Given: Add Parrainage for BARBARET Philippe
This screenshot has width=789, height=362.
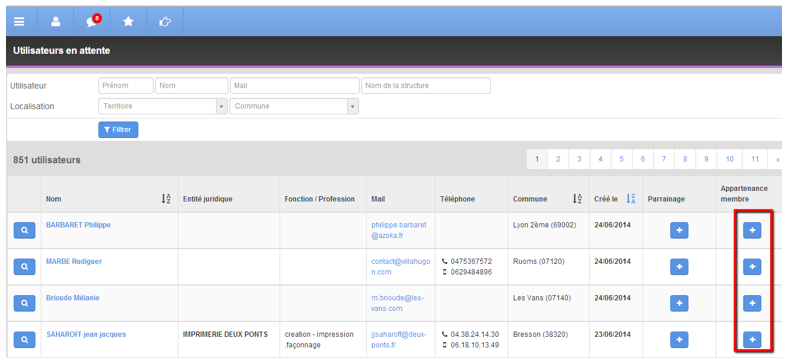Looking at the screenshot, I should click(679, 231).
